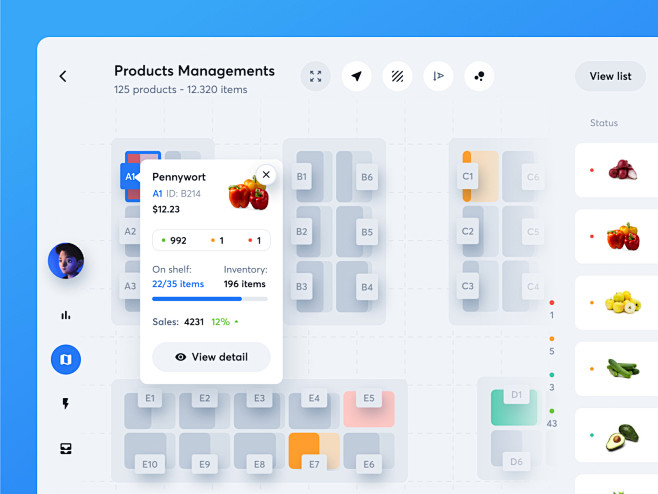Select shelf C5

click(x=533, y=232)
